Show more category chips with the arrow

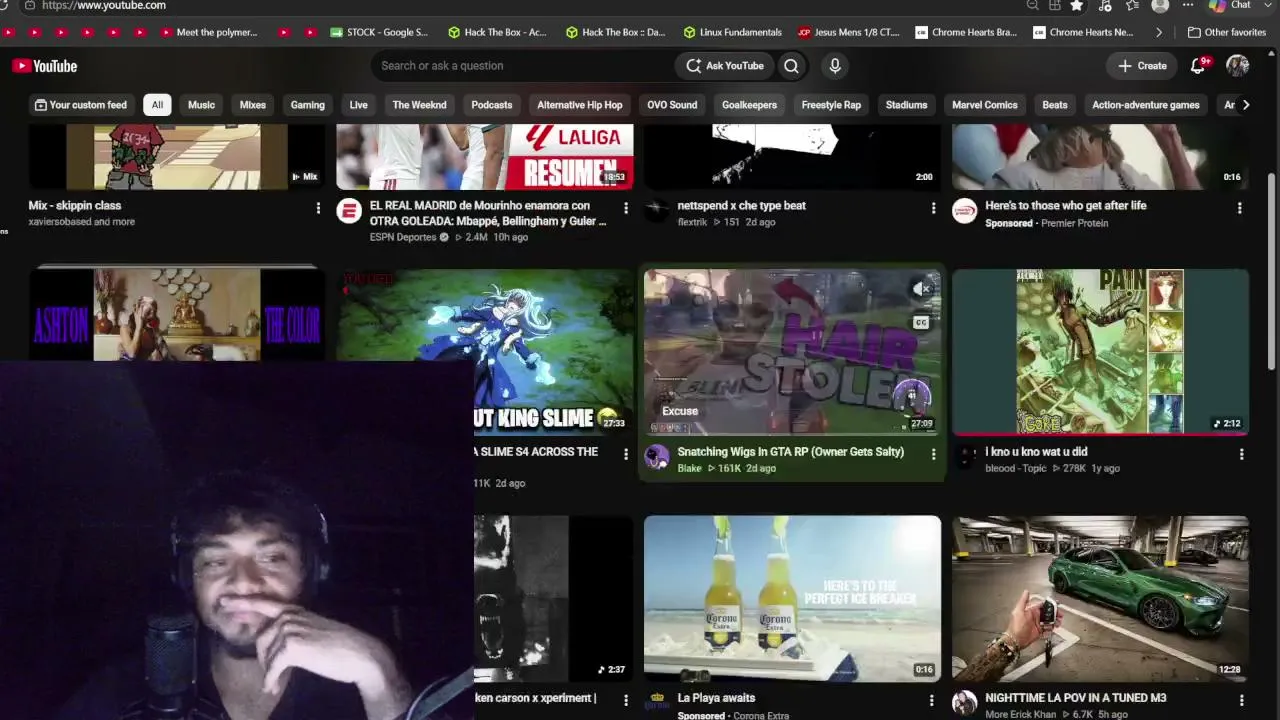(x=1245, y=105)
